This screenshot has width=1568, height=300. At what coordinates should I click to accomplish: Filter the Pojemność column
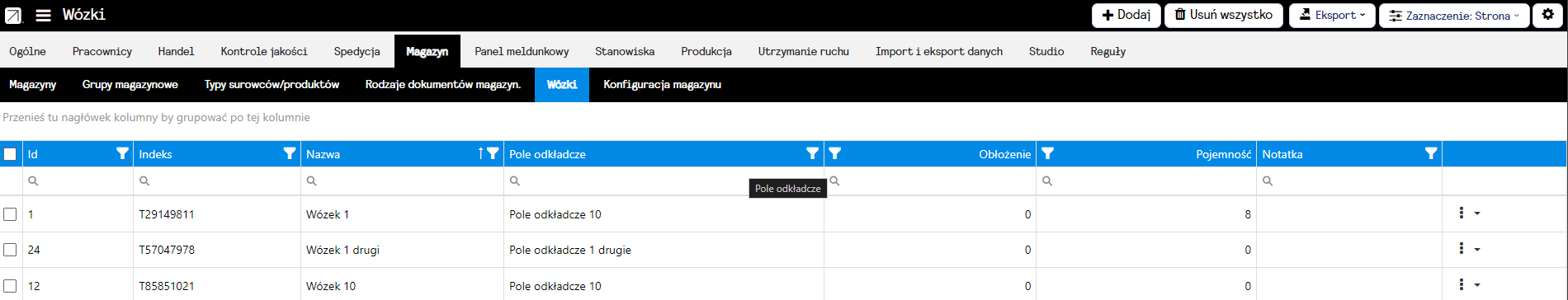1048,153
